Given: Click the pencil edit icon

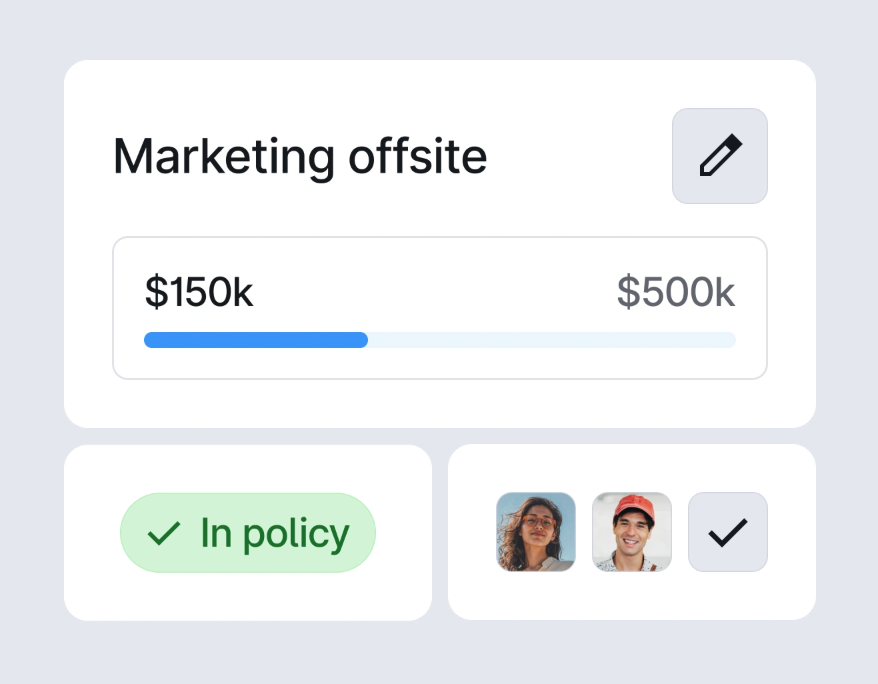Looking at the screenshot, I should coord(720,156).
